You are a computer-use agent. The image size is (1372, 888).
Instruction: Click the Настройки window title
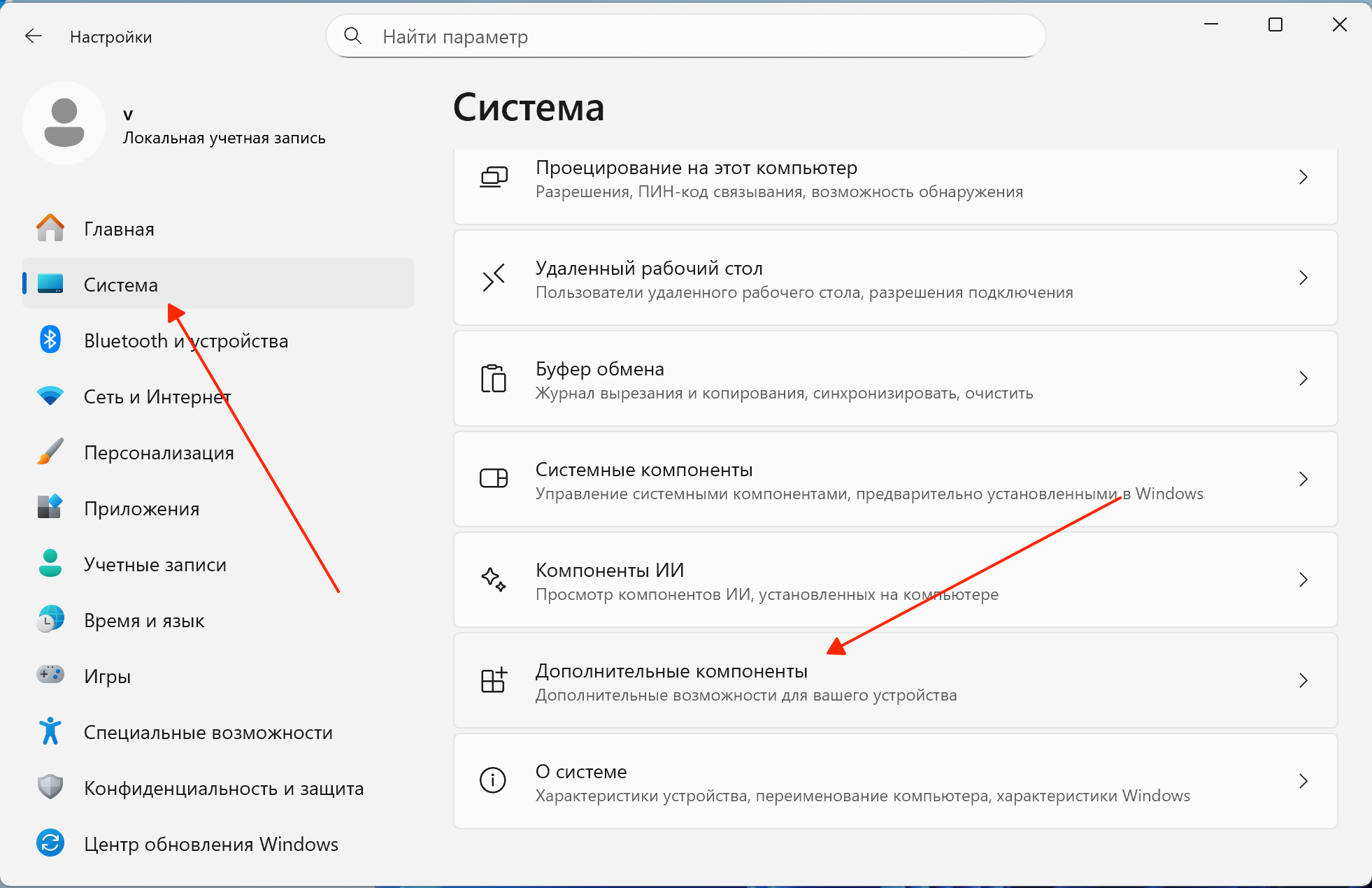(111, 37)
